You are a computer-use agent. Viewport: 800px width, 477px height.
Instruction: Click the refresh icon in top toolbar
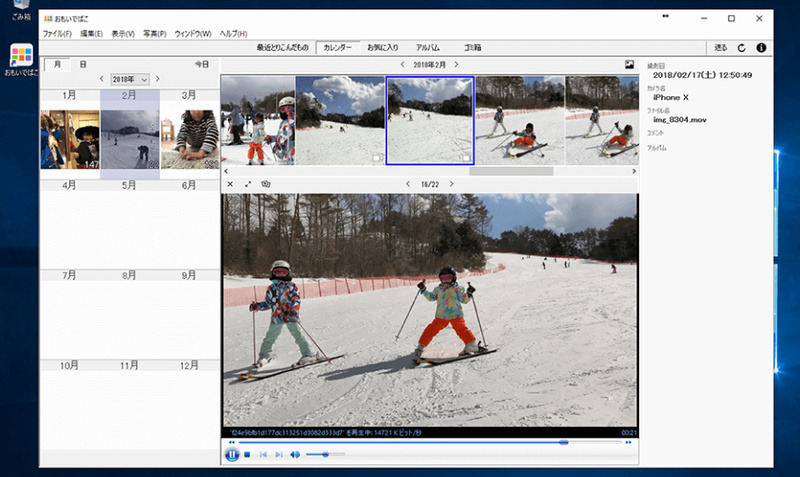point(742,47)
